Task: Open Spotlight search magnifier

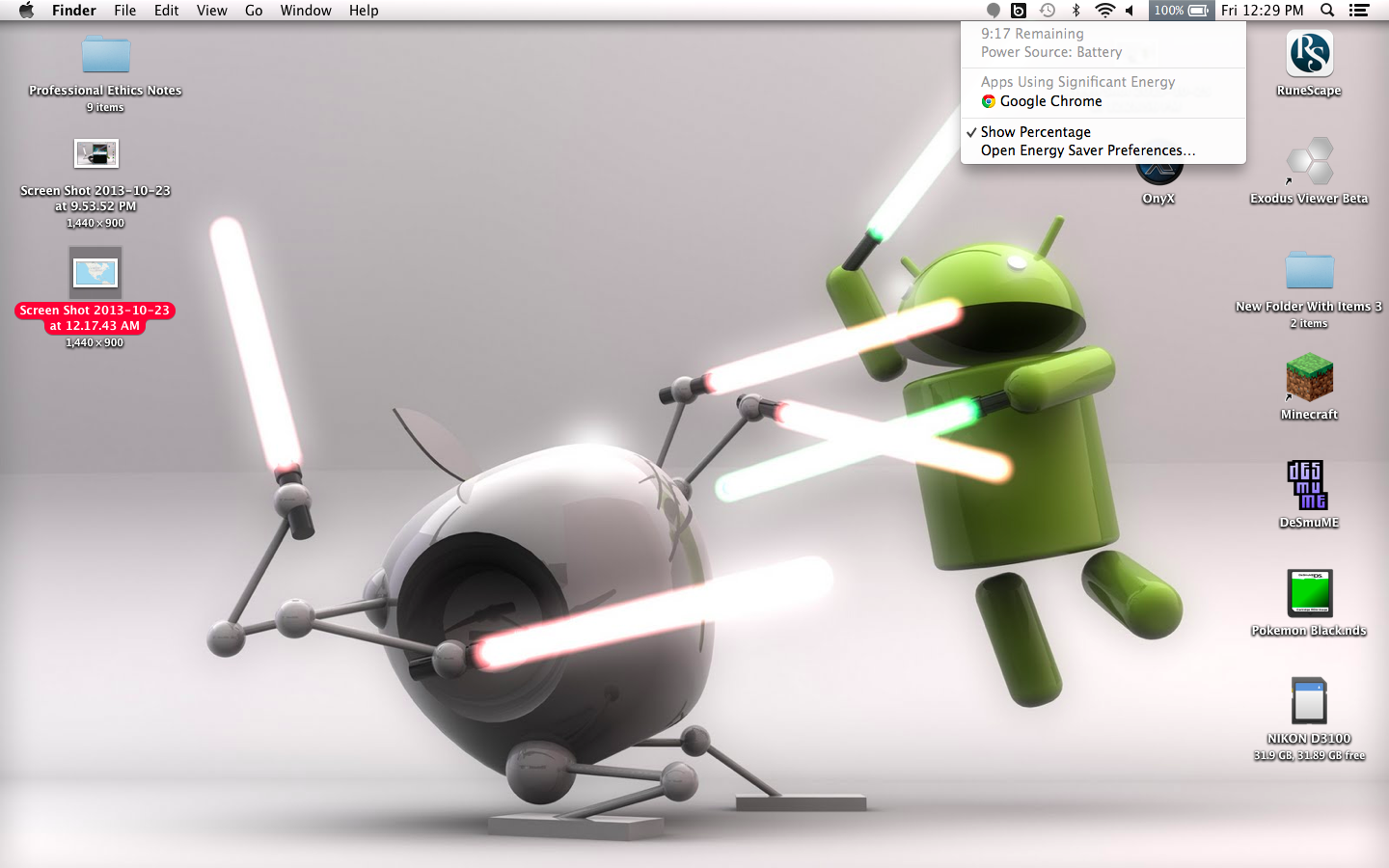Action: point(1327,11)
